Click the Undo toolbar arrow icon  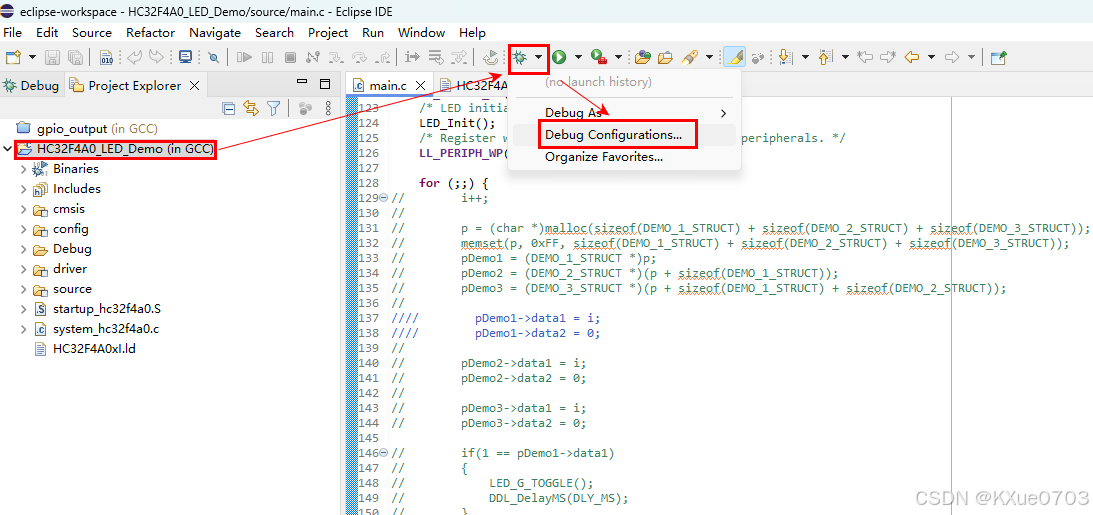(136, 57)
